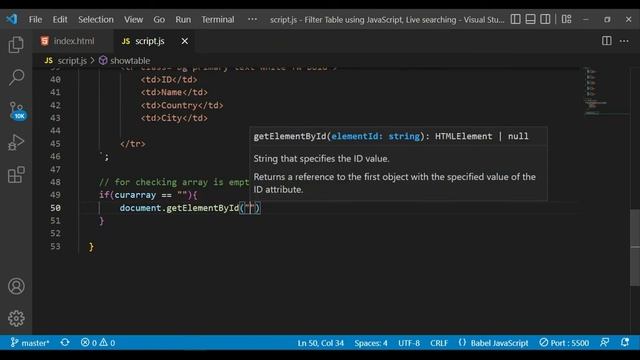Open the Run and Debug view
The height and width of the screenshot is (360, 640).
coord(16,142)
